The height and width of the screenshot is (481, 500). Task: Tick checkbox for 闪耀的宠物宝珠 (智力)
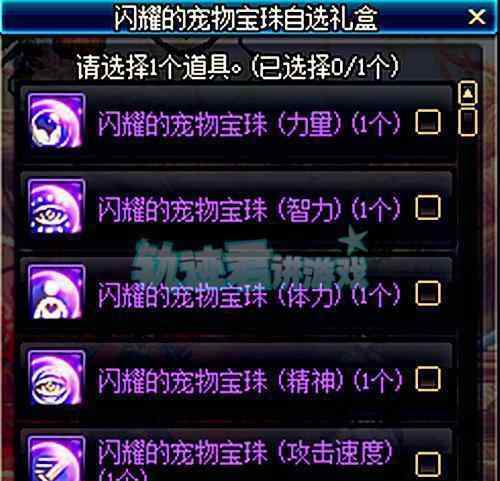(428, 207)
